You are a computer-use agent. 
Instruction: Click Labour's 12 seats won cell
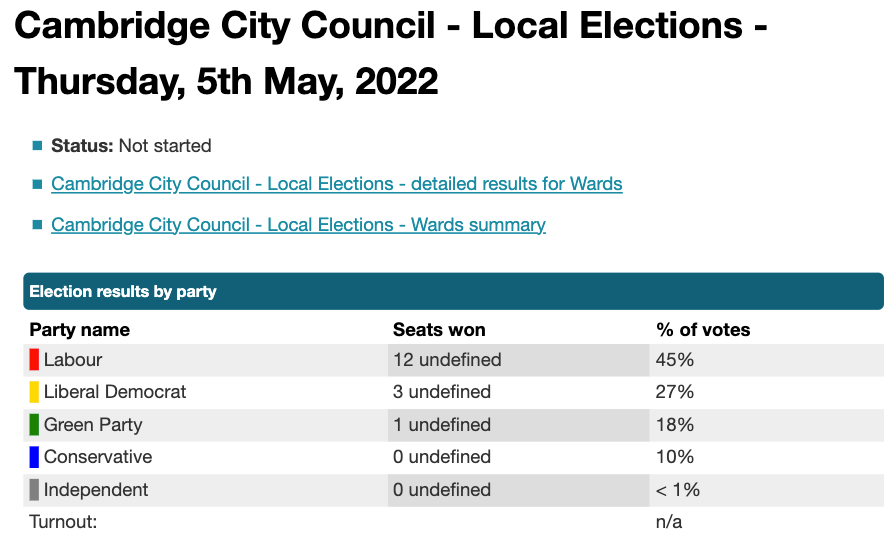pos(447,359)
